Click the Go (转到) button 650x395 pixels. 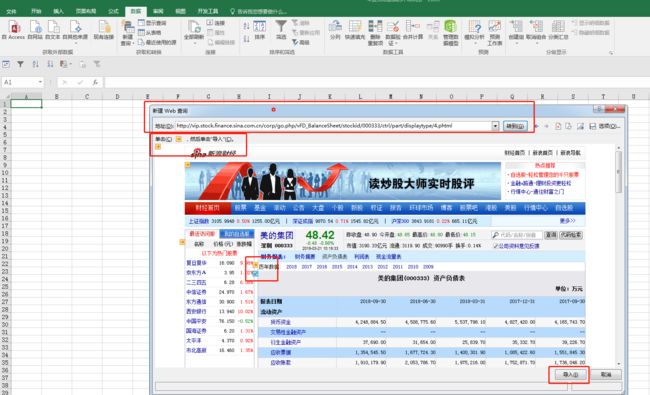pos(515,126)
